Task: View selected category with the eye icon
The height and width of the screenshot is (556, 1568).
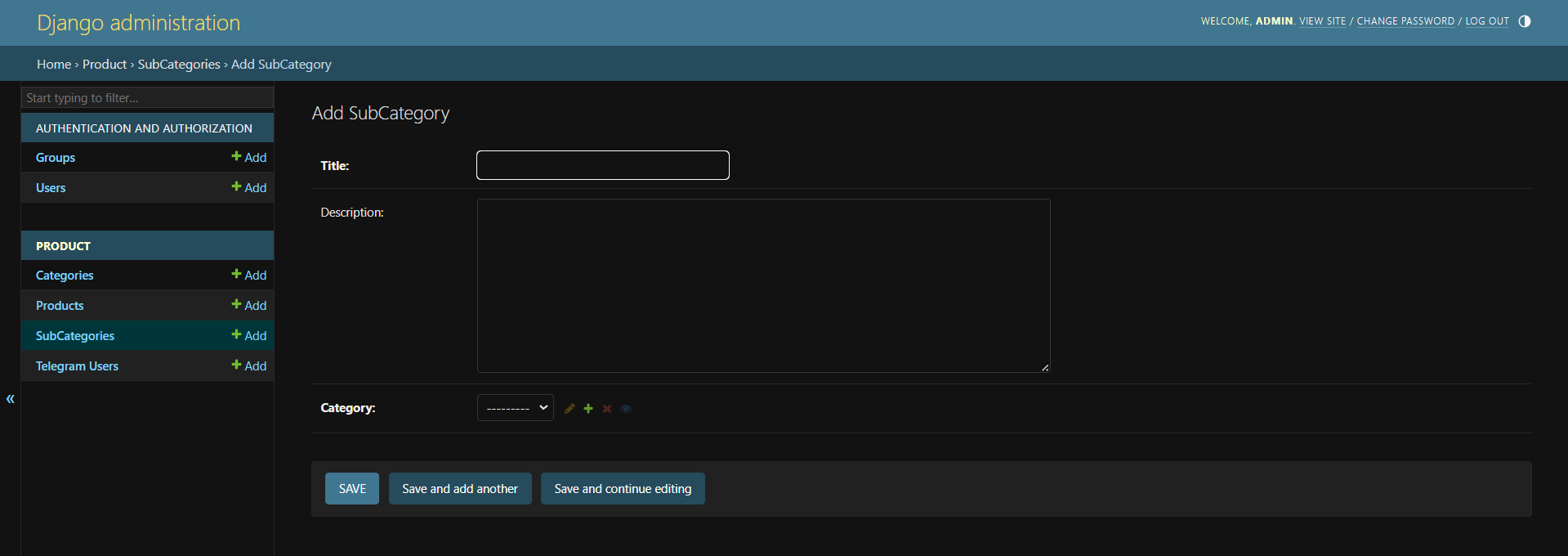Action: click(x=626, y=409)
